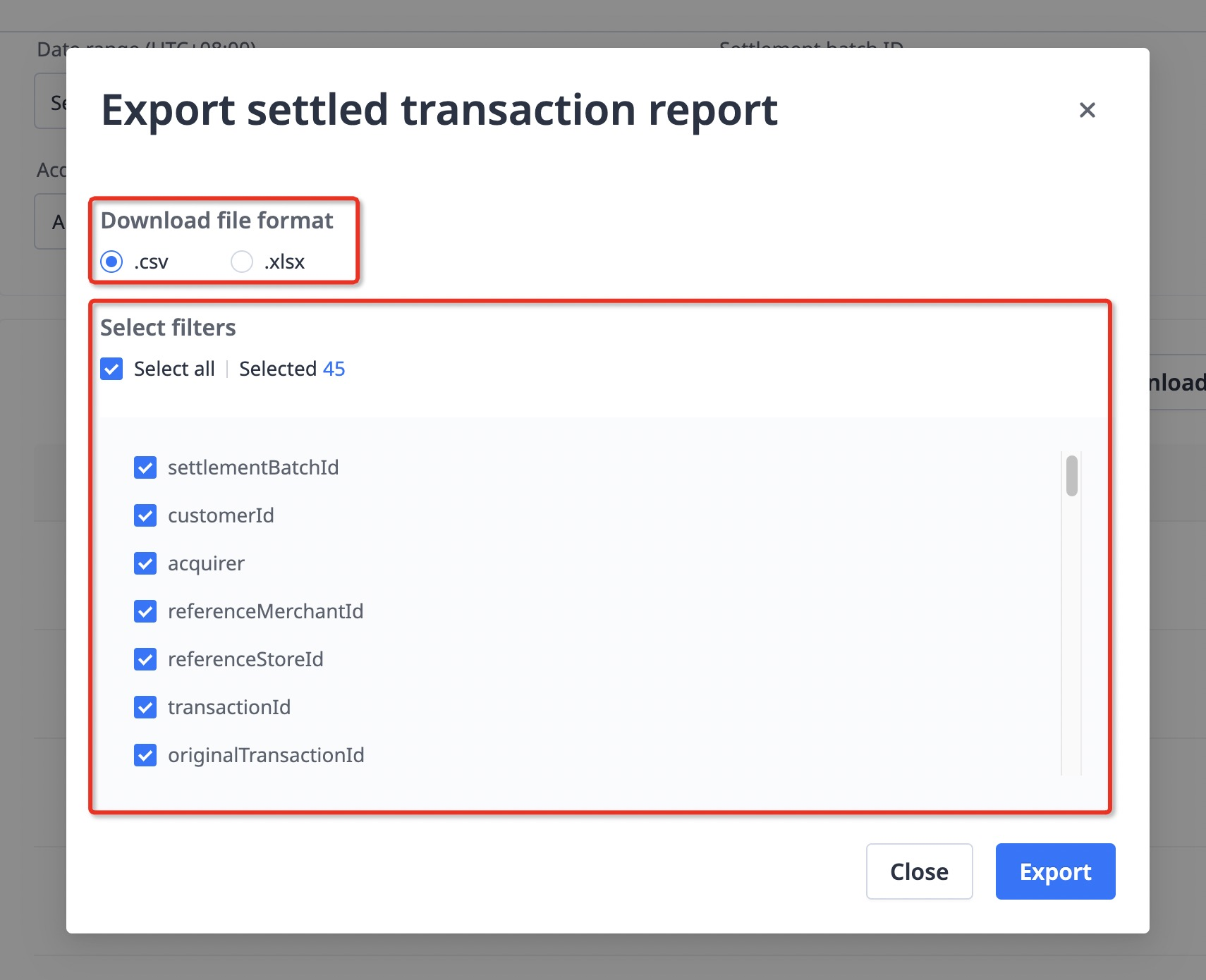
Task: Select the .csv file format radio button
Action: (x=111, y=262)
